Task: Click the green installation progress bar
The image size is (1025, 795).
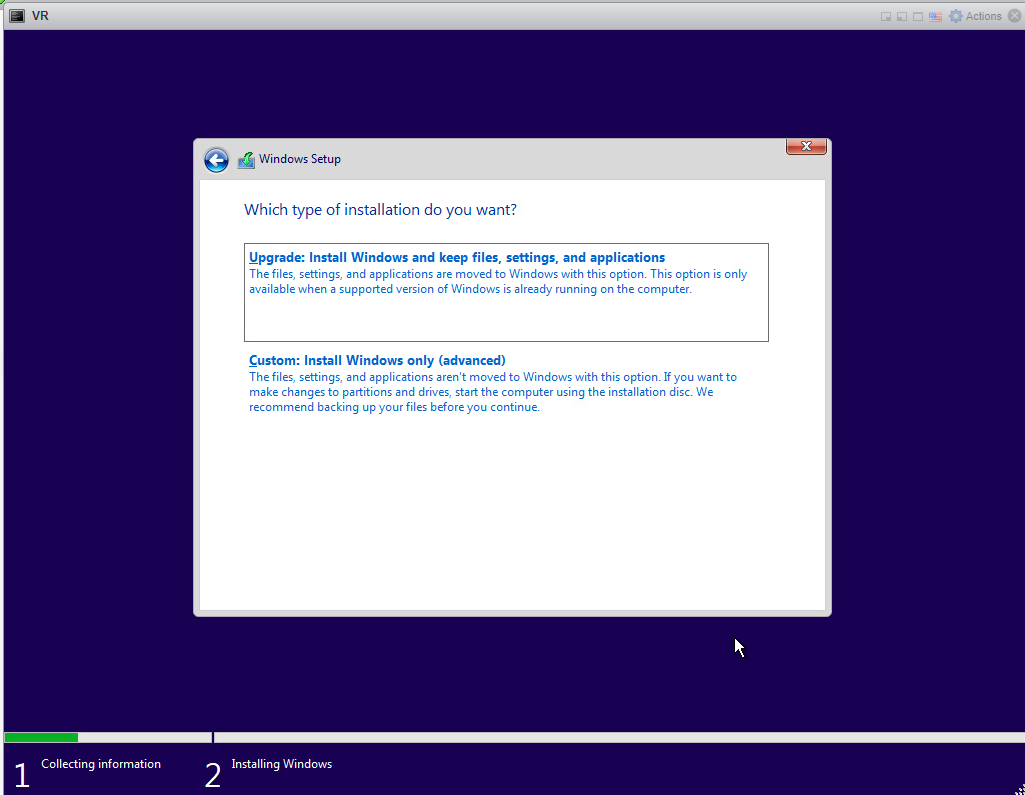Action: 41,737
